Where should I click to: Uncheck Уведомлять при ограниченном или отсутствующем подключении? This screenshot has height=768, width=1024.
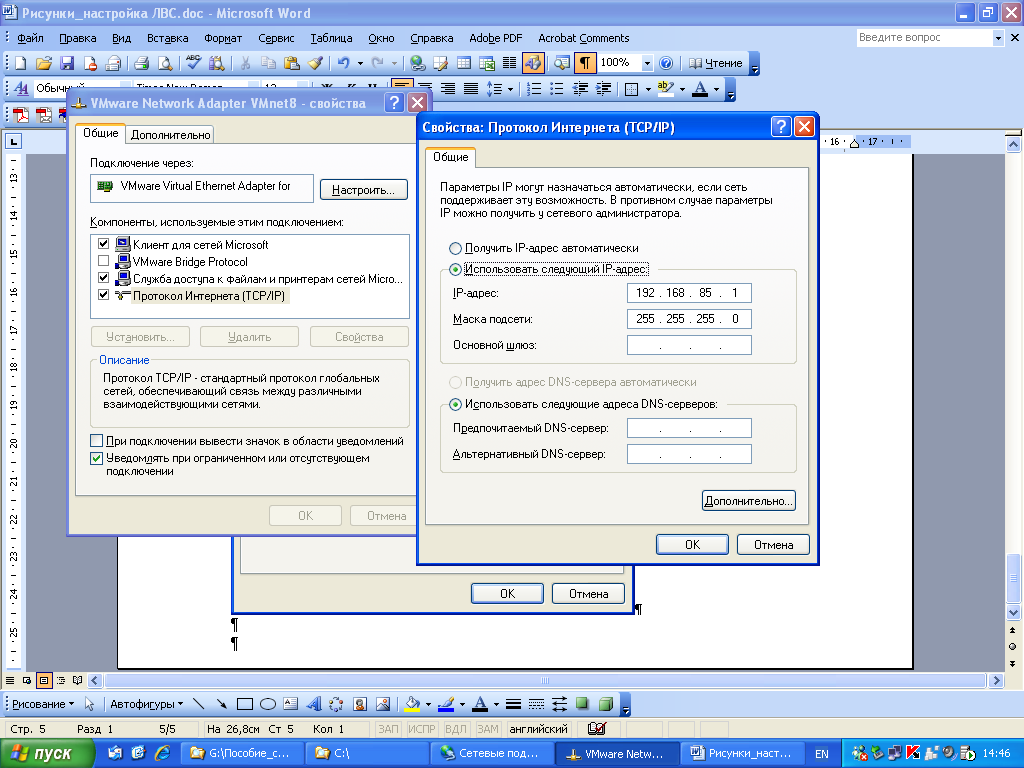(97, 458)
